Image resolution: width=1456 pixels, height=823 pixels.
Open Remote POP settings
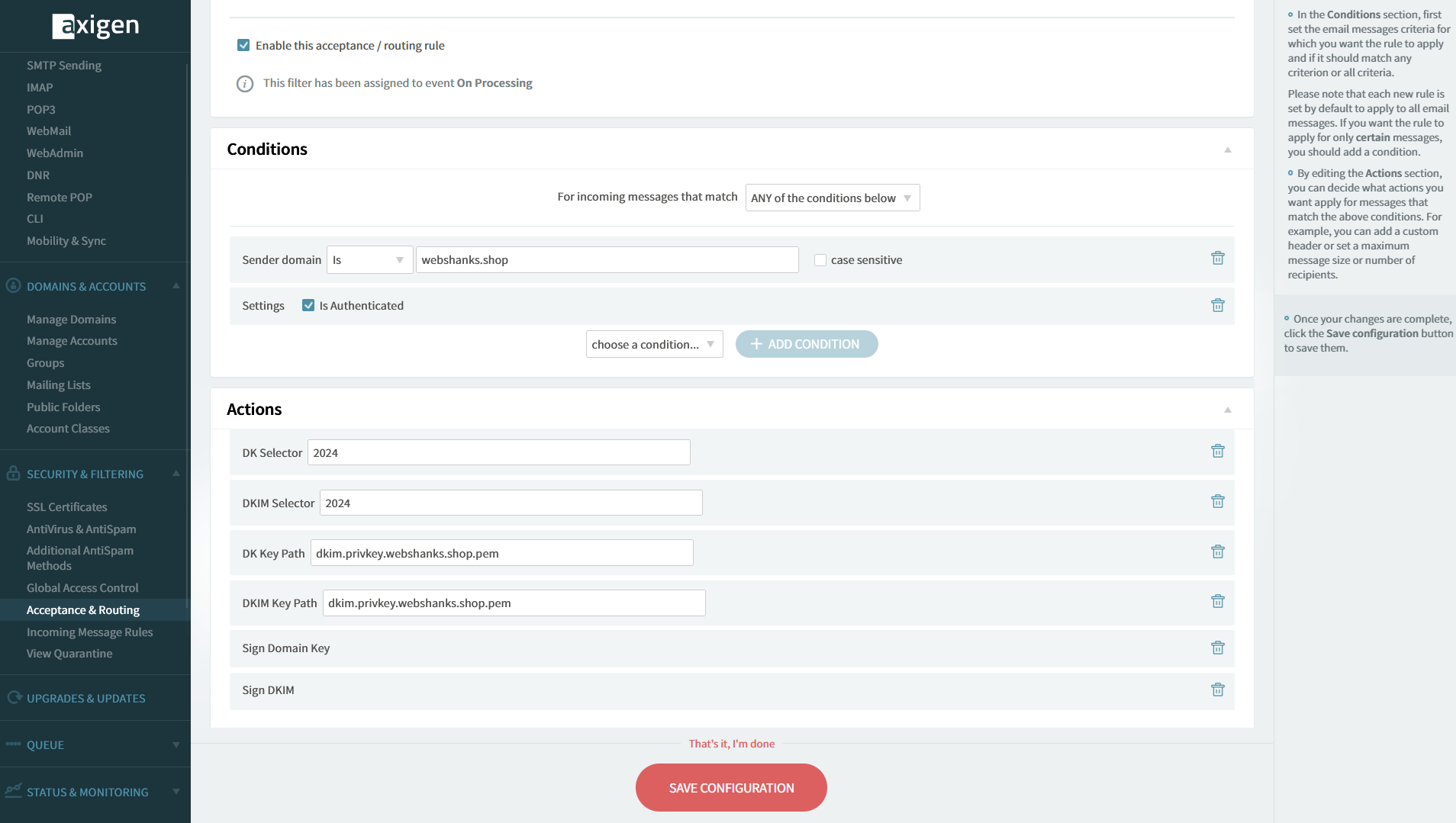pyautogui.click(x=60, y=198)
